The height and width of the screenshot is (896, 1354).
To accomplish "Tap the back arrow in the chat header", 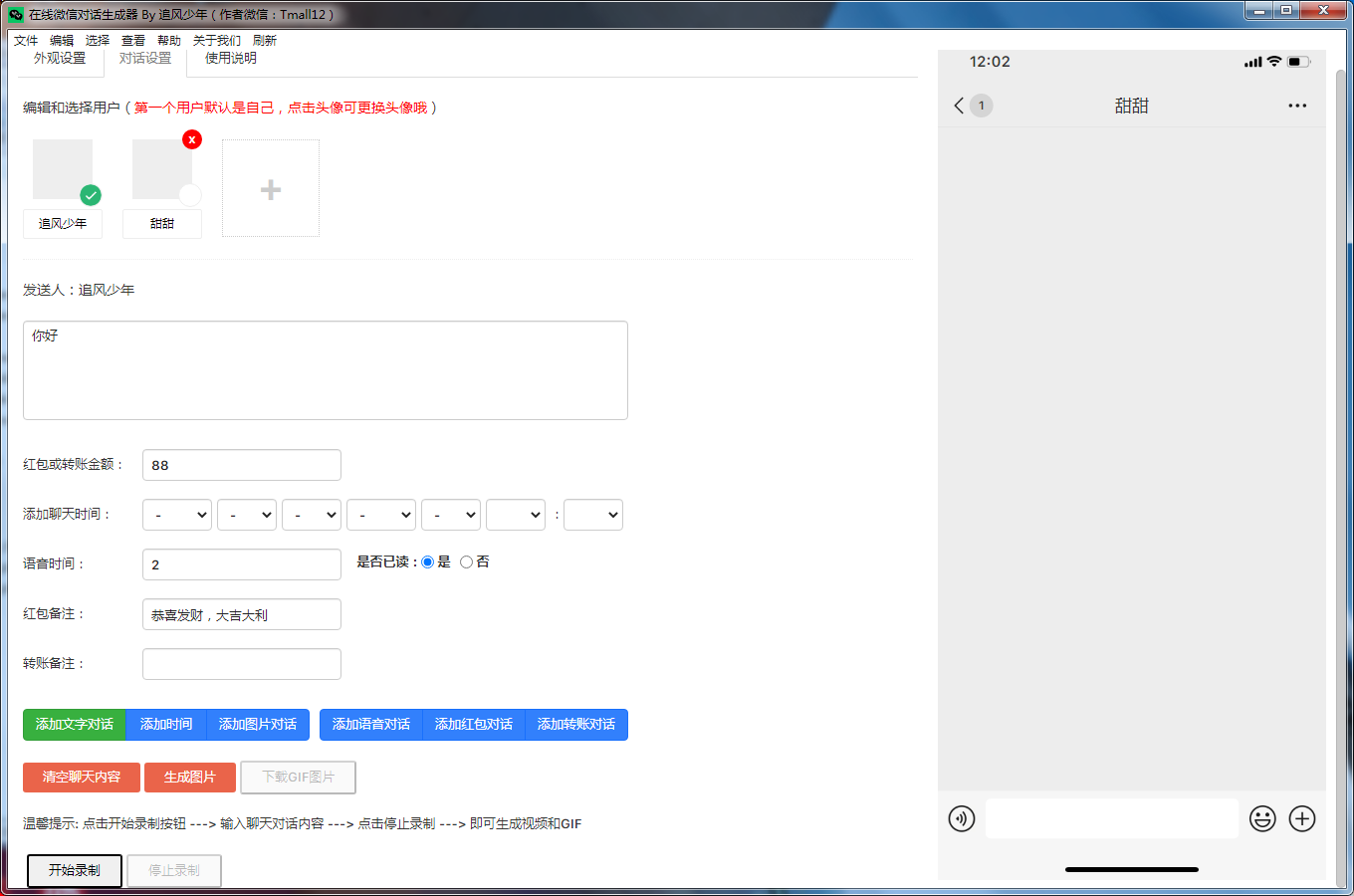I will click(959, 106).
